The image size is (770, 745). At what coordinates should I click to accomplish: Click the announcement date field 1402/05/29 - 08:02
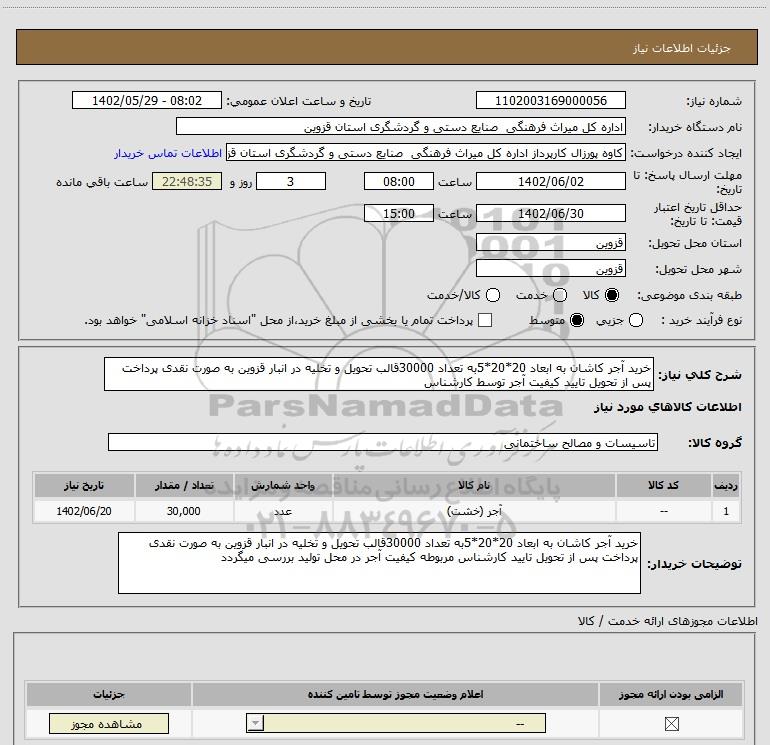point(147,101)
